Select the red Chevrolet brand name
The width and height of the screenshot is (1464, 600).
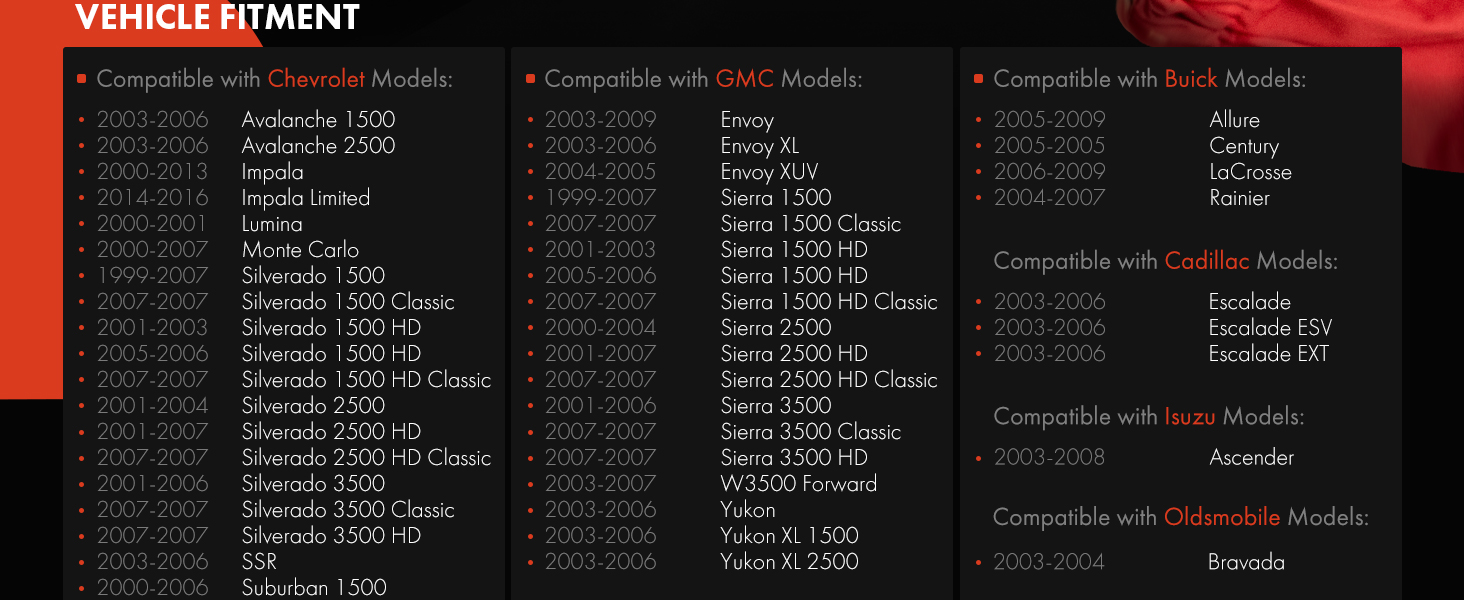click(x=316, y=79)
